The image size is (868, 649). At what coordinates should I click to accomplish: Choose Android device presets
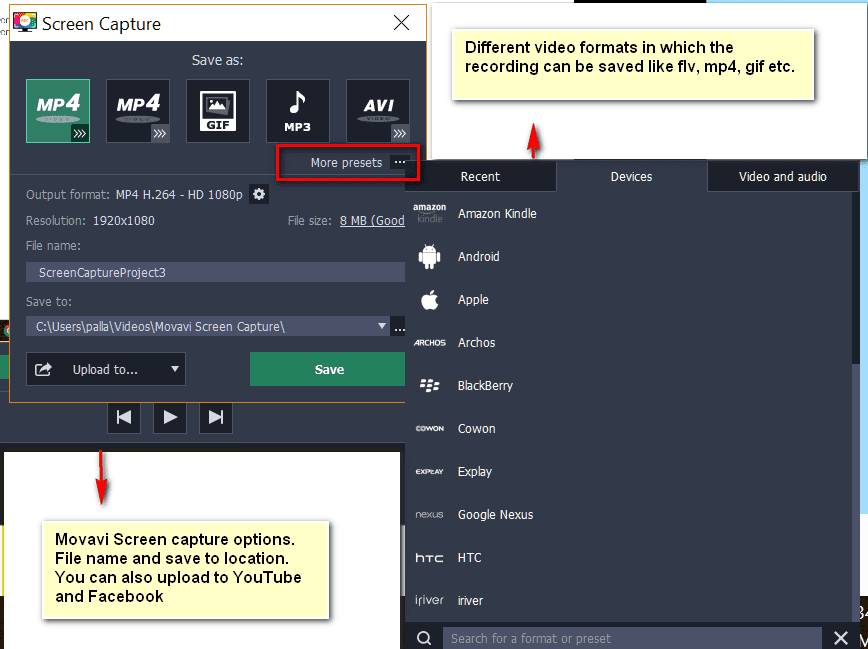pos(477,256)
